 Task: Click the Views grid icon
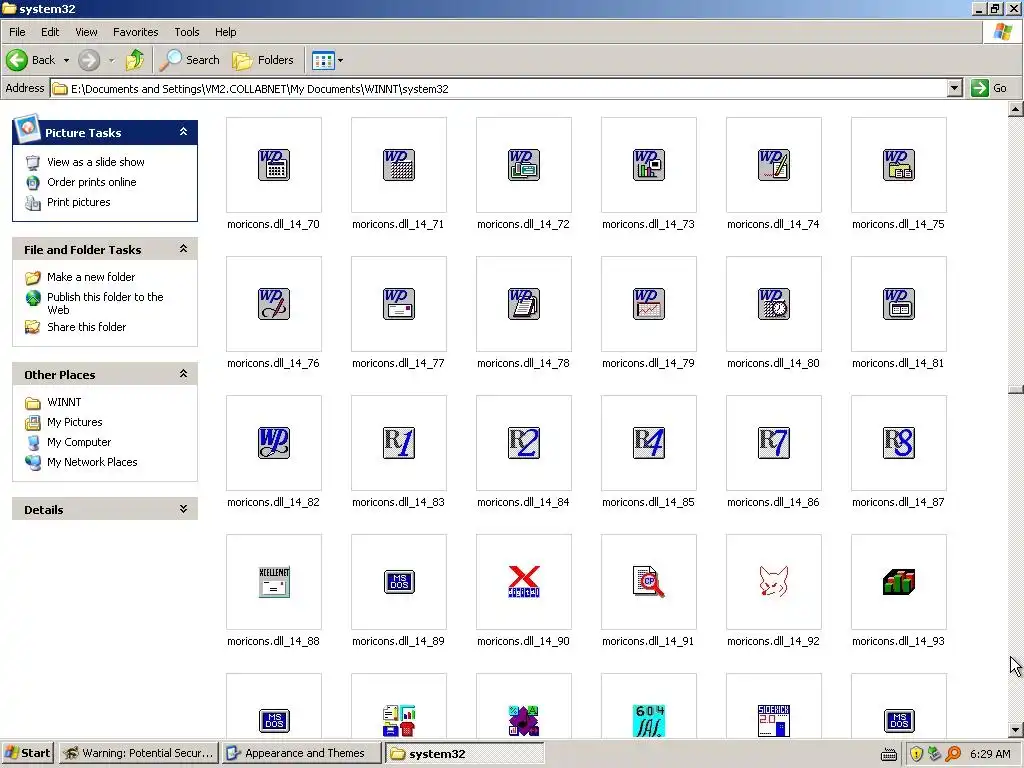(323, 61)
